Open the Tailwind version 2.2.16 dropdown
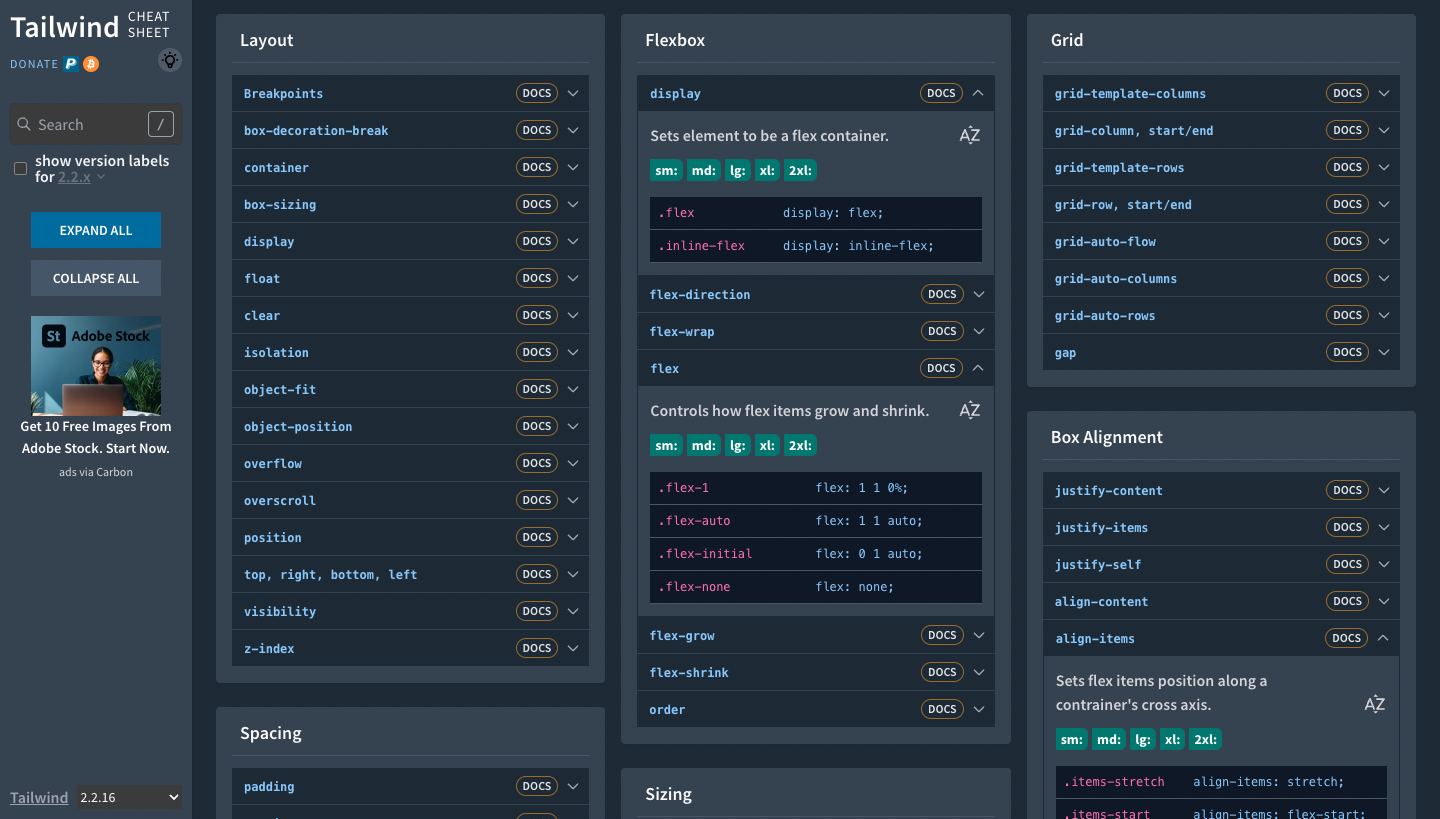Image resolution: width=1440 pixels, height=819 pixels. (130, 797)
